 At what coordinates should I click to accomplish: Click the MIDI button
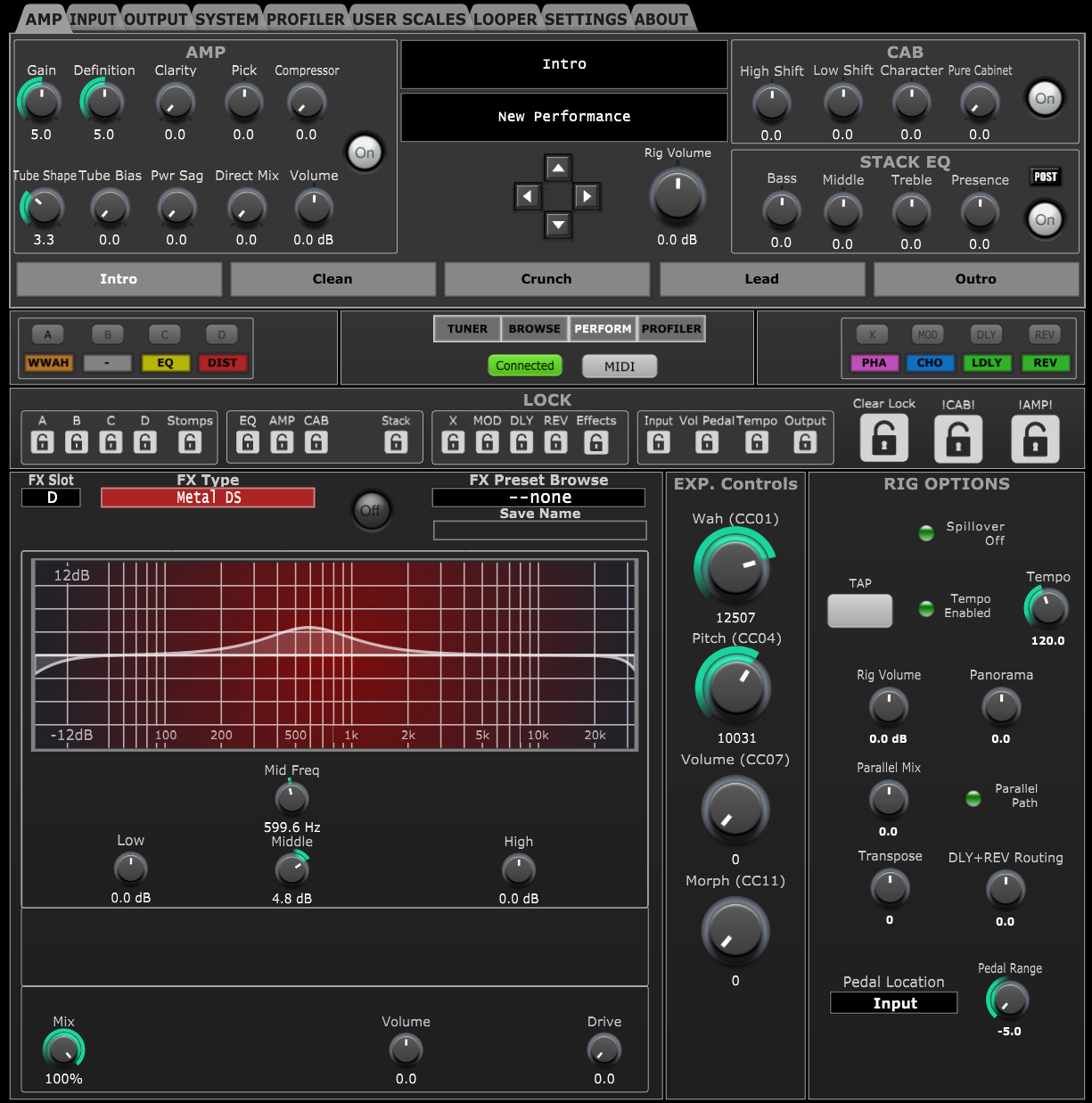click(620, 366)
